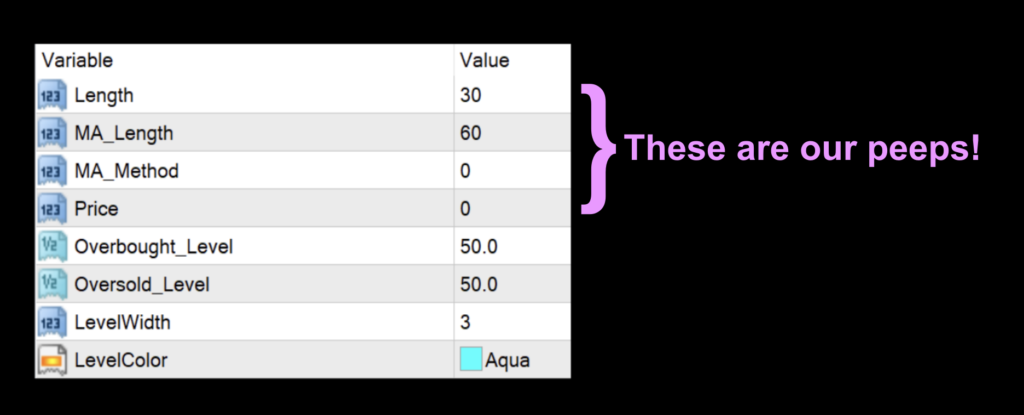Click the integer icon beside MA_Method
Screen dimensions: 1024x415
point(51,171)
